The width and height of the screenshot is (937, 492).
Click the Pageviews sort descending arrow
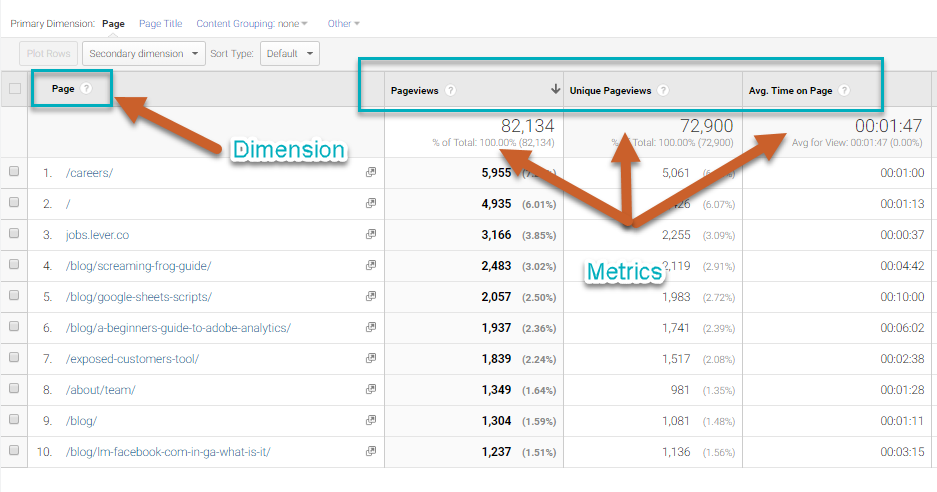pyautogui.click(x=555, y=90)
